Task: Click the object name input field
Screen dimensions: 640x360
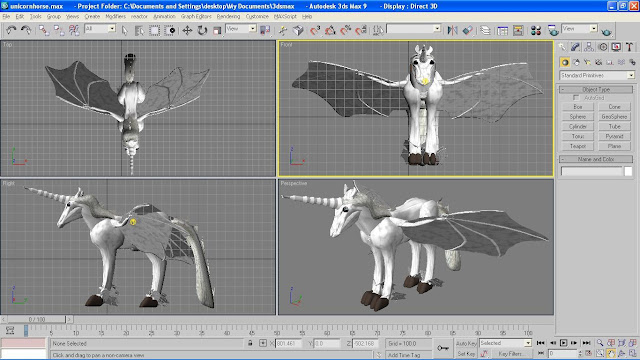Action: click(x=591, y=171)
